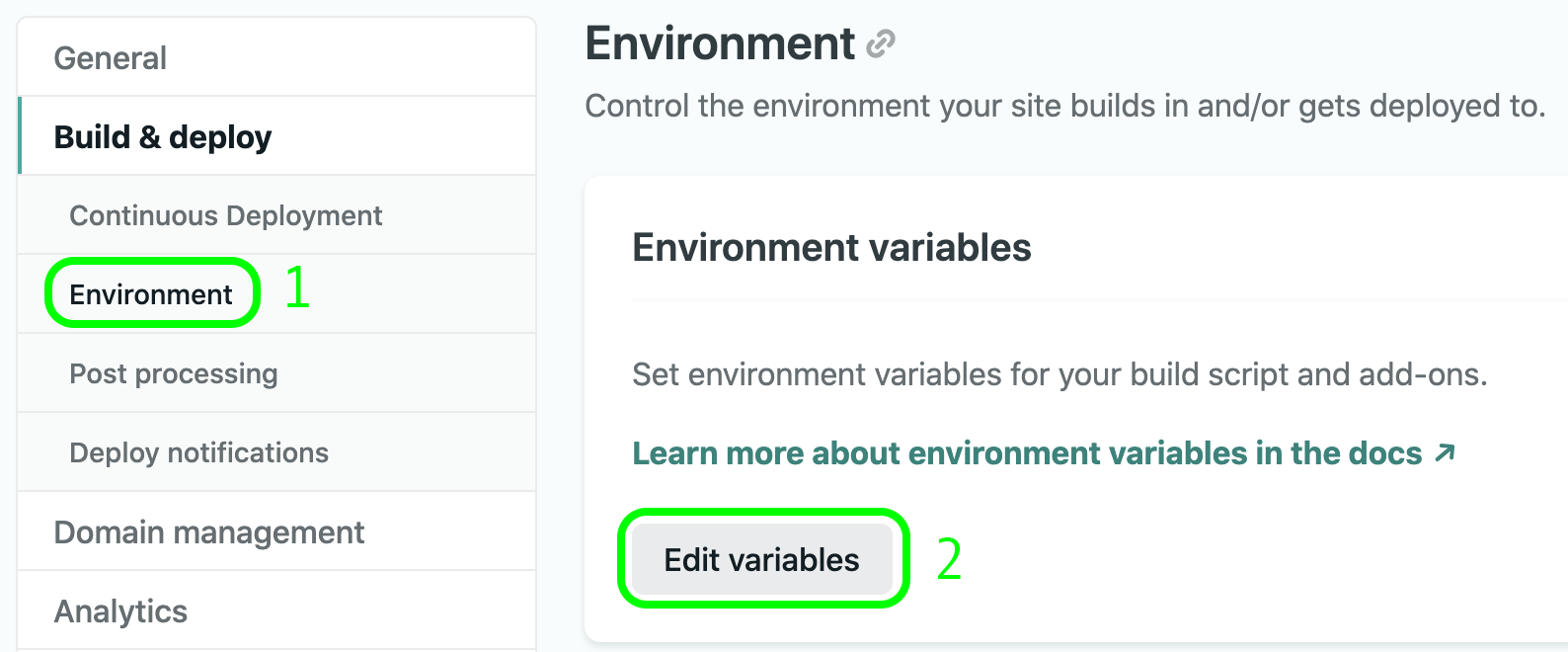Viewport: 1568px width, 652px height.
Task: Go to Continuous Deployment subsection
Action: (276, 215)
